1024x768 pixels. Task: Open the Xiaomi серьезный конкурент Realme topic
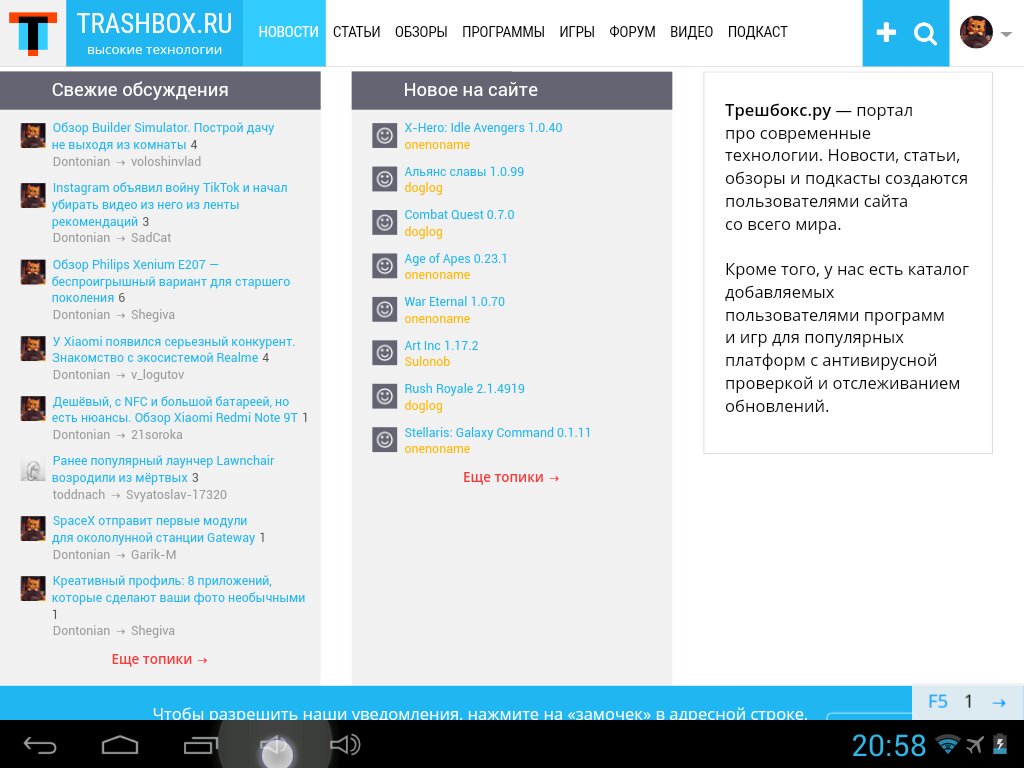point(174,349)
